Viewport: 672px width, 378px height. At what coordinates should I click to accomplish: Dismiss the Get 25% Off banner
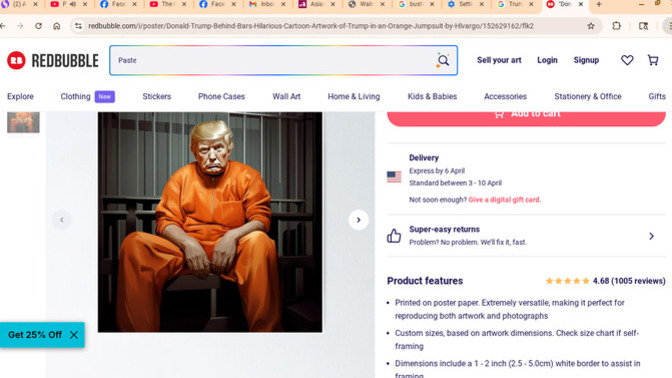(74, 335)
